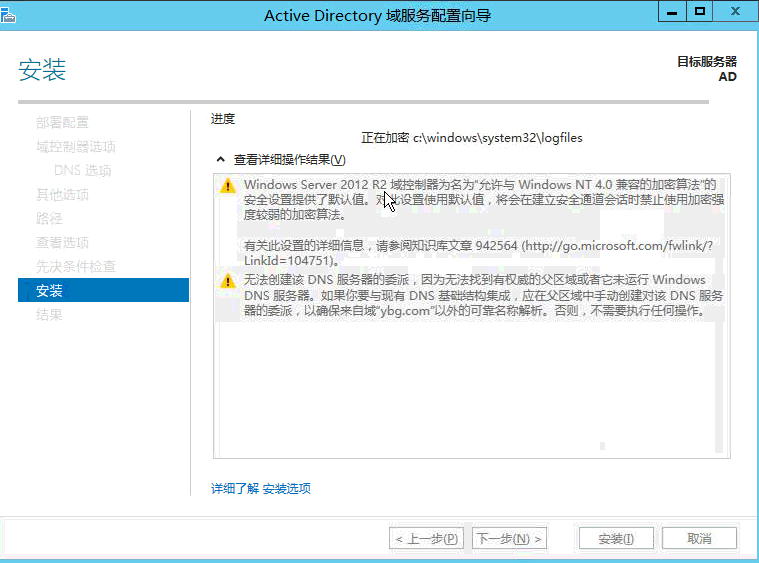Open the DNS 选项 sidebar entry
This screenshot has height=563, width=759.
click(x=82, y=170)
